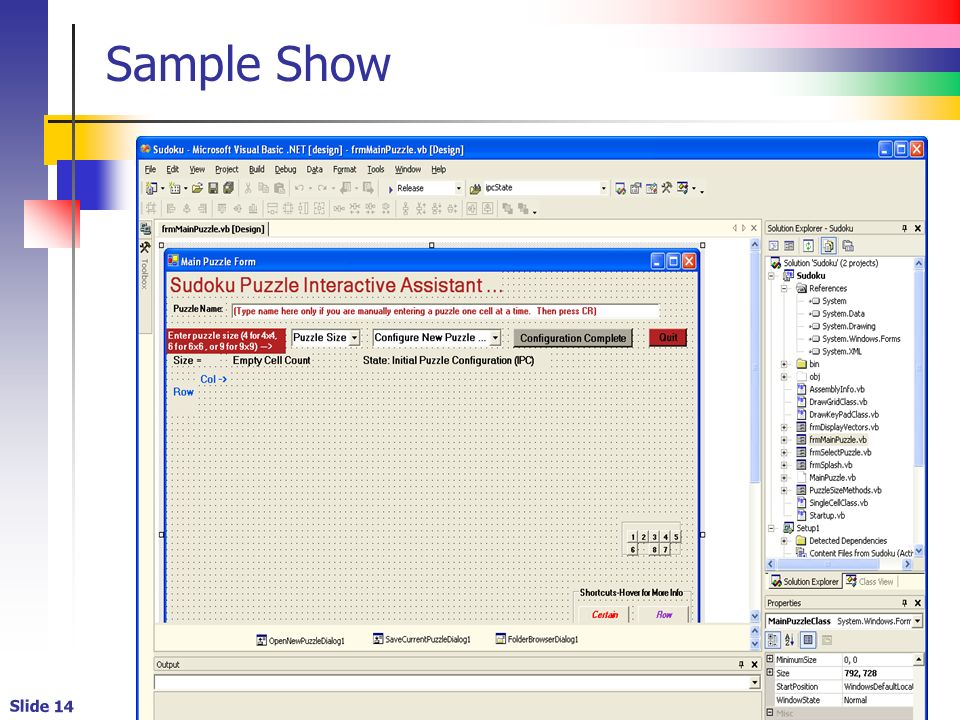Viewport: 960px width, 720px height.
Task: Toggle Categorized view in Properties panel
Action: pos(773,640)
